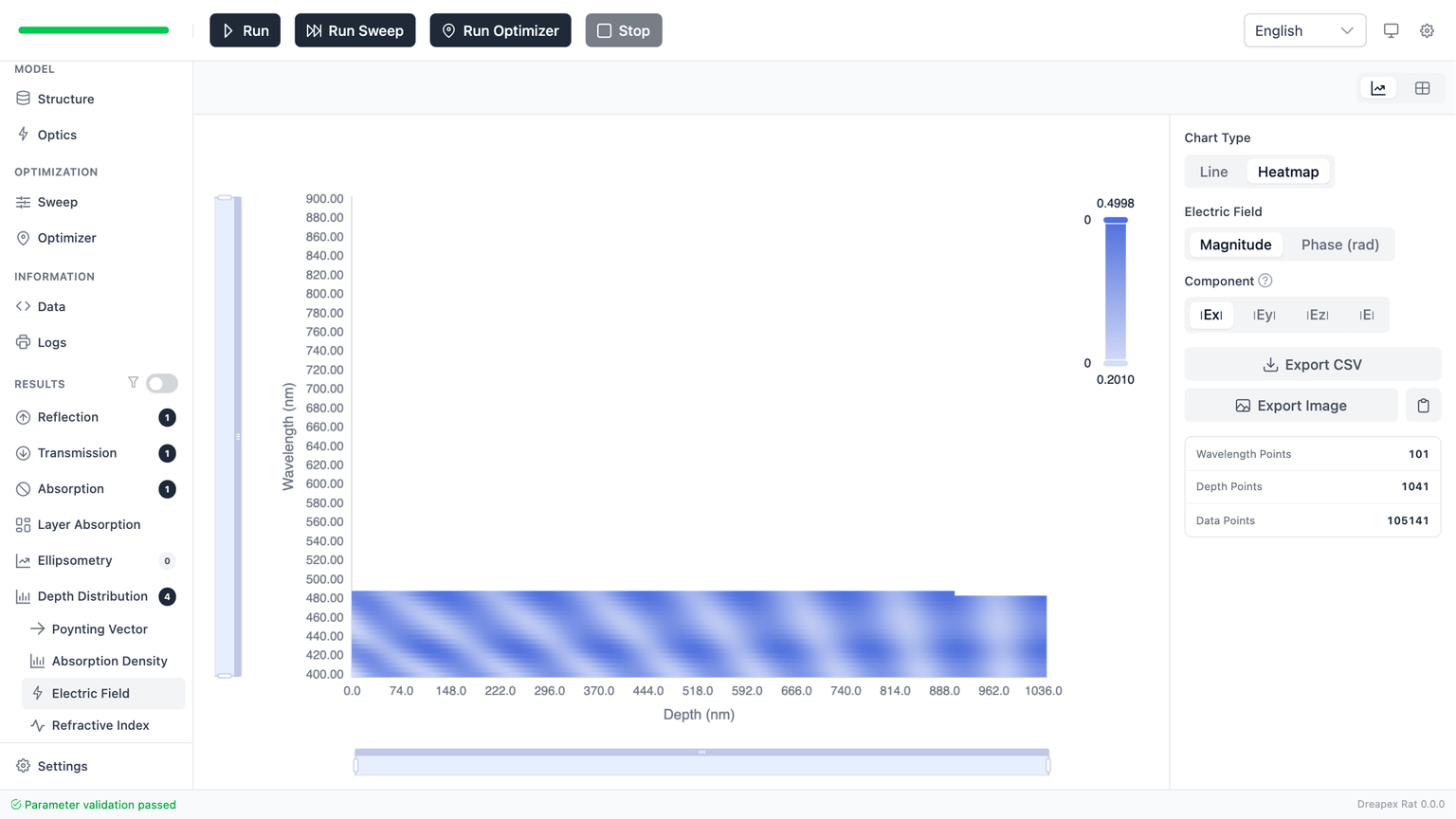Click the Component help question mark icon
This screenshot has width=1456, height=819.
tap(1265, 281)
